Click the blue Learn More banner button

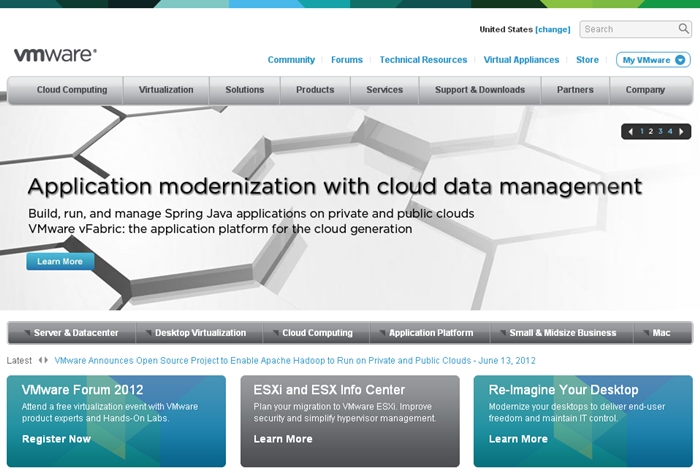pyautogui.click(x=60, y=262)
